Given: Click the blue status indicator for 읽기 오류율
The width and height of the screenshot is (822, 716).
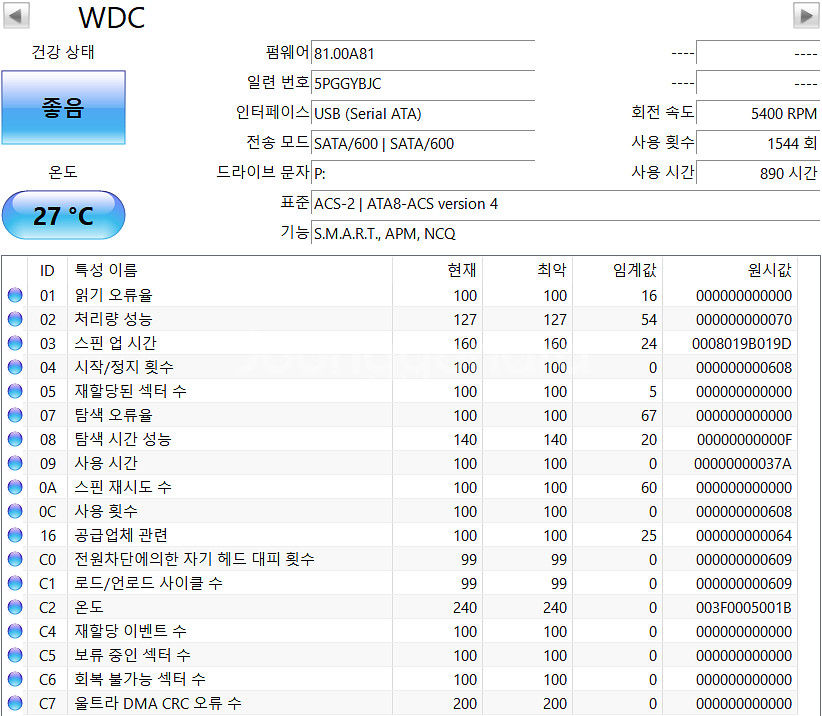Looking at the screenshot, I should coord(14,295).
